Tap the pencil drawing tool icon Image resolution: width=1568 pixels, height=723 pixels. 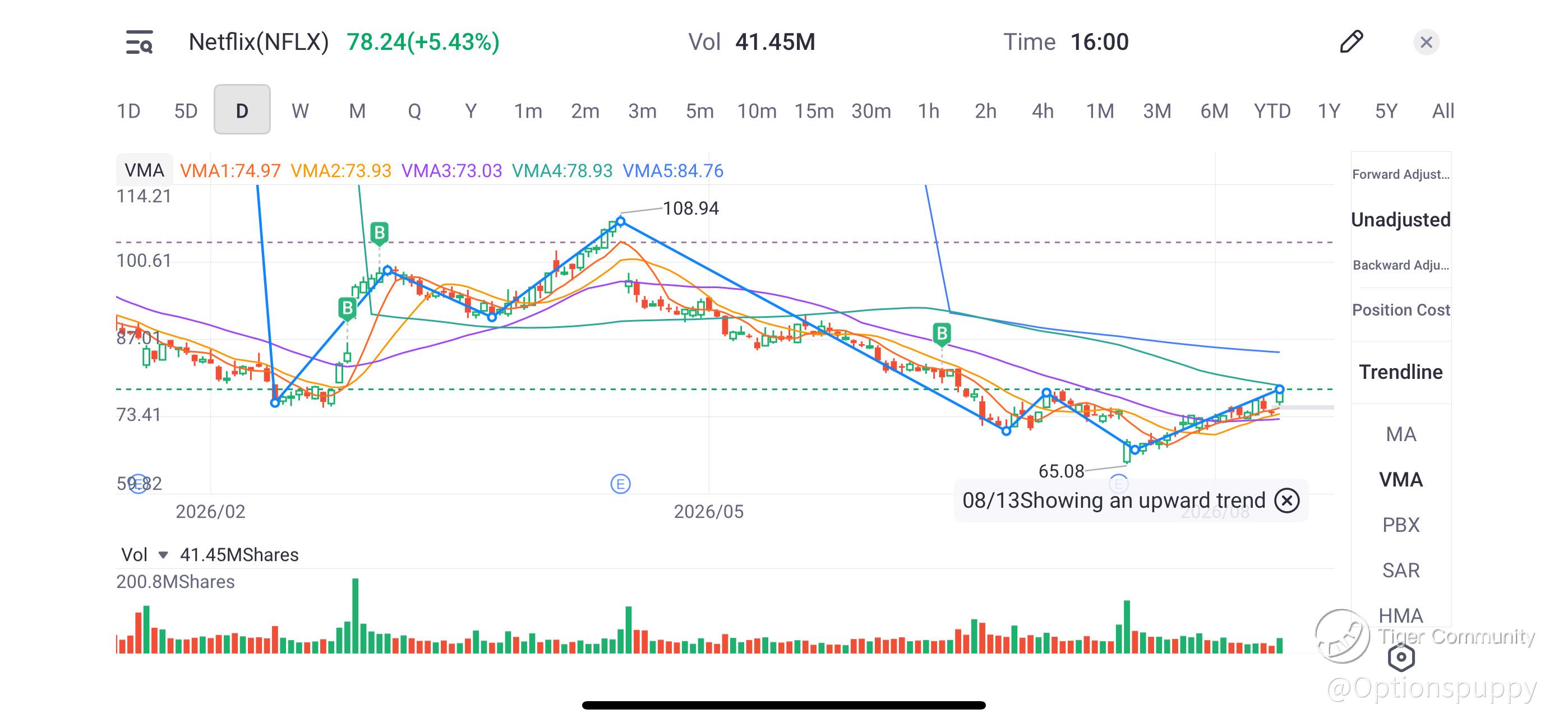1352,41
